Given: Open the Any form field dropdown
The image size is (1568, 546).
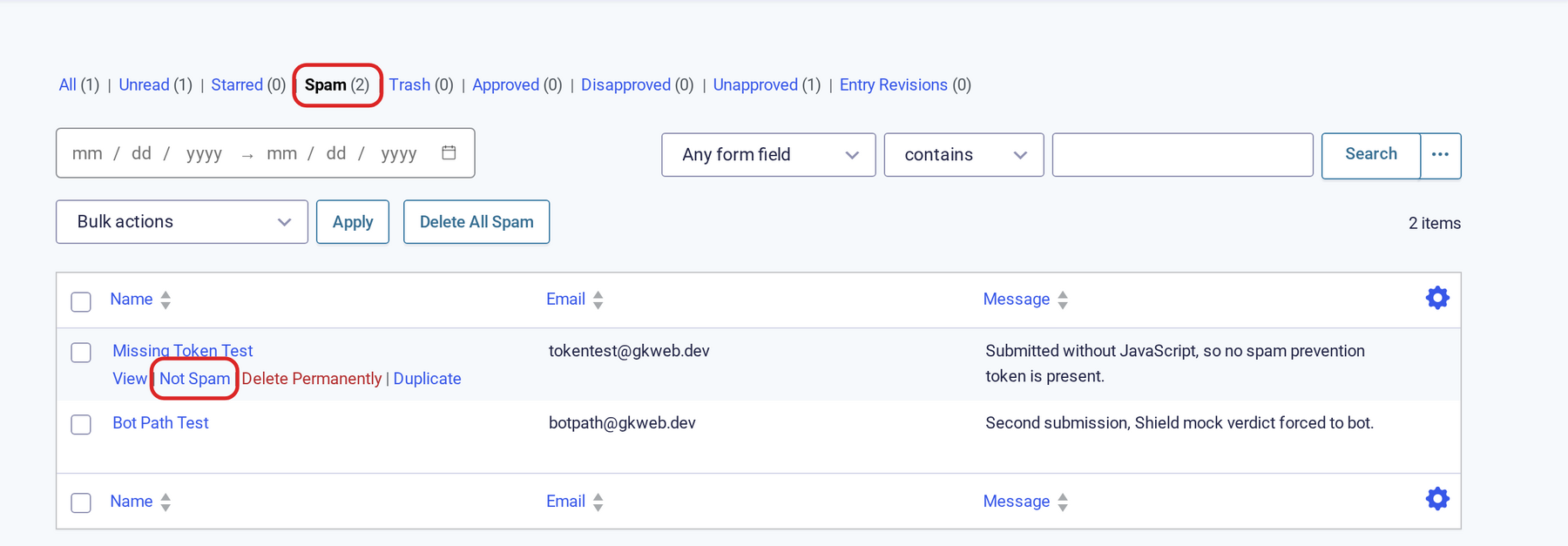Looking at the screenshot, I should pyautogui.click(x=768, y=155).
